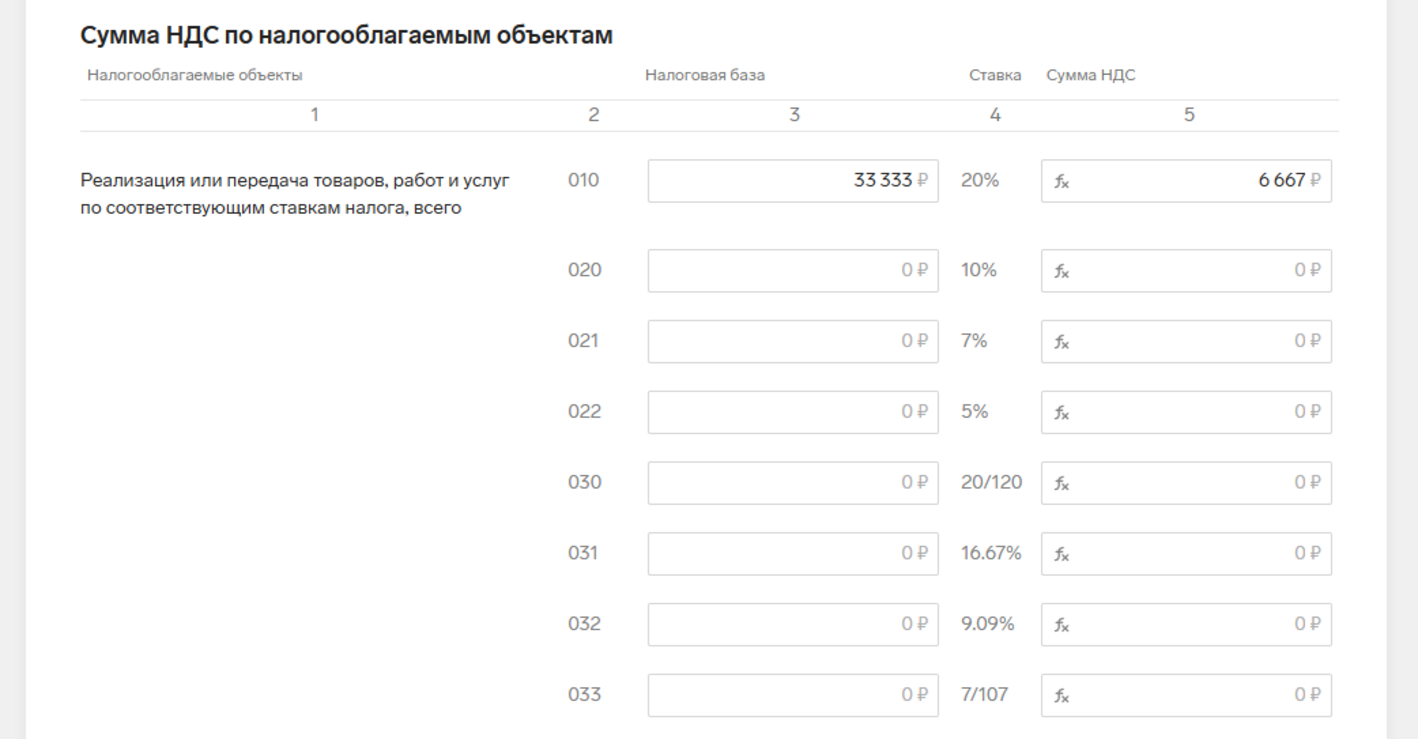Focus the tax base input for 7/107 rate
This screenshot has width=1418, height=739.
(793, 696)
